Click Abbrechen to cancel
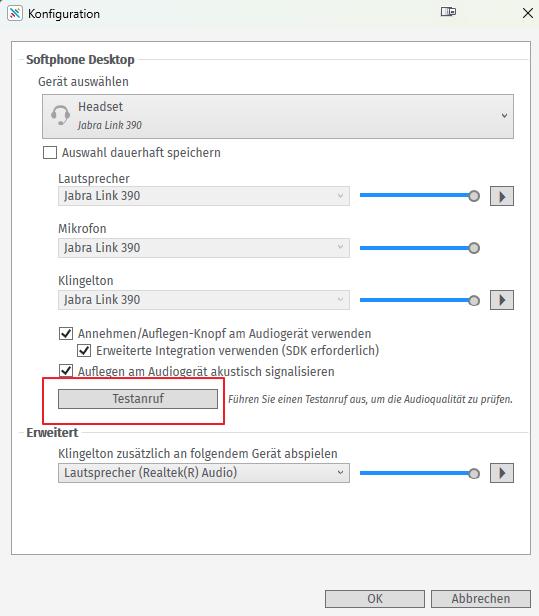 point(481,599)
